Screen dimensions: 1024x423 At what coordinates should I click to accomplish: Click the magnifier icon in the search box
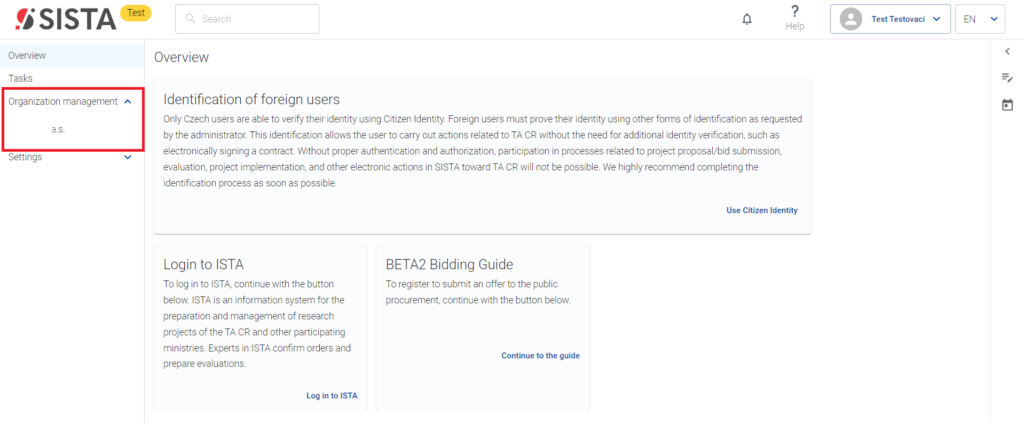coord(191,19)
